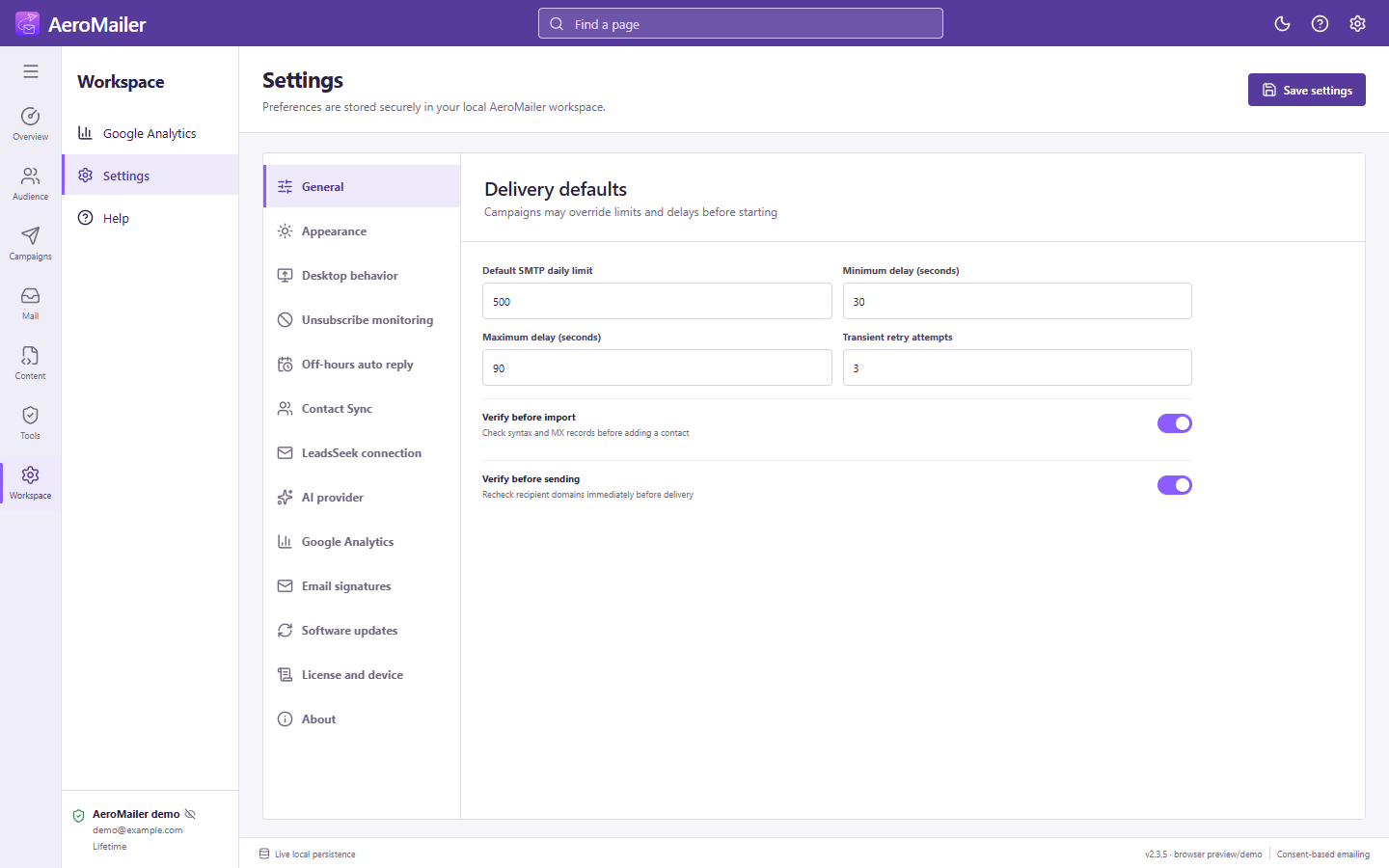
Task: Open Google Analytics in Workspace menu
Action: (x=150, y=133)
